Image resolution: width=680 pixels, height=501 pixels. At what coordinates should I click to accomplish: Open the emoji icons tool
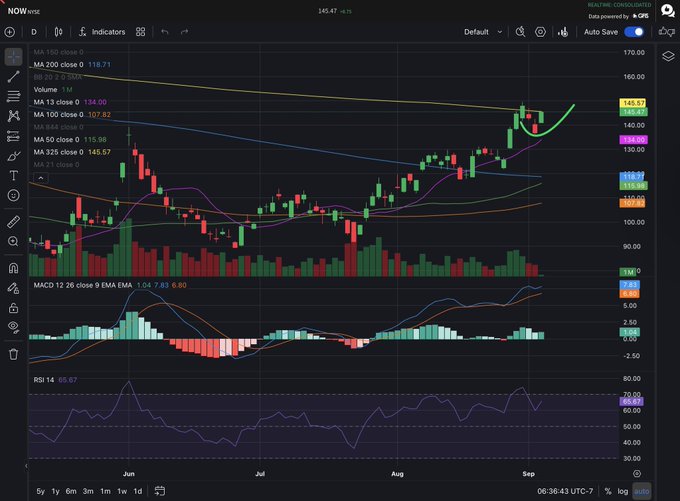tap(13, 195)
